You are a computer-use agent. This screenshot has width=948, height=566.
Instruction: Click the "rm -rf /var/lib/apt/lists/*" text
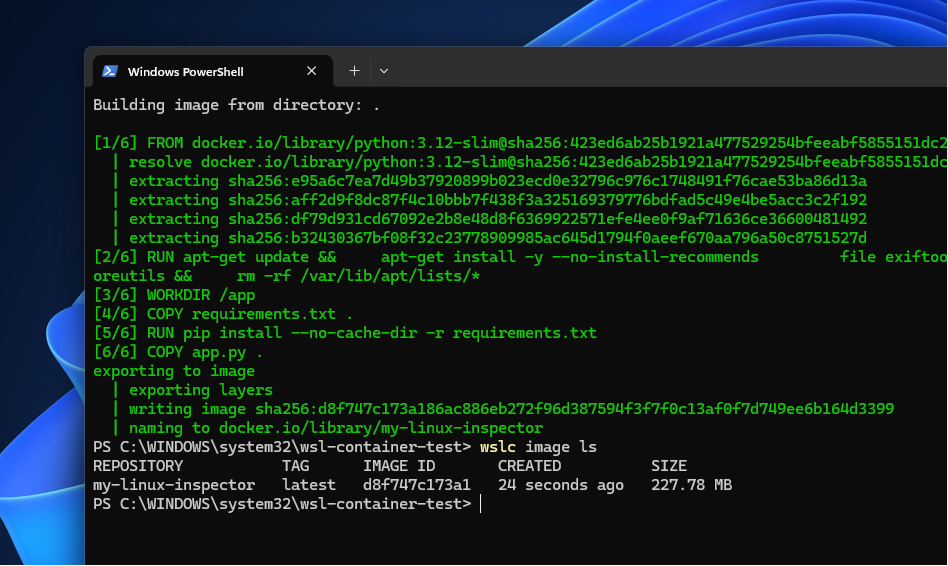click(x=359, y=276)
